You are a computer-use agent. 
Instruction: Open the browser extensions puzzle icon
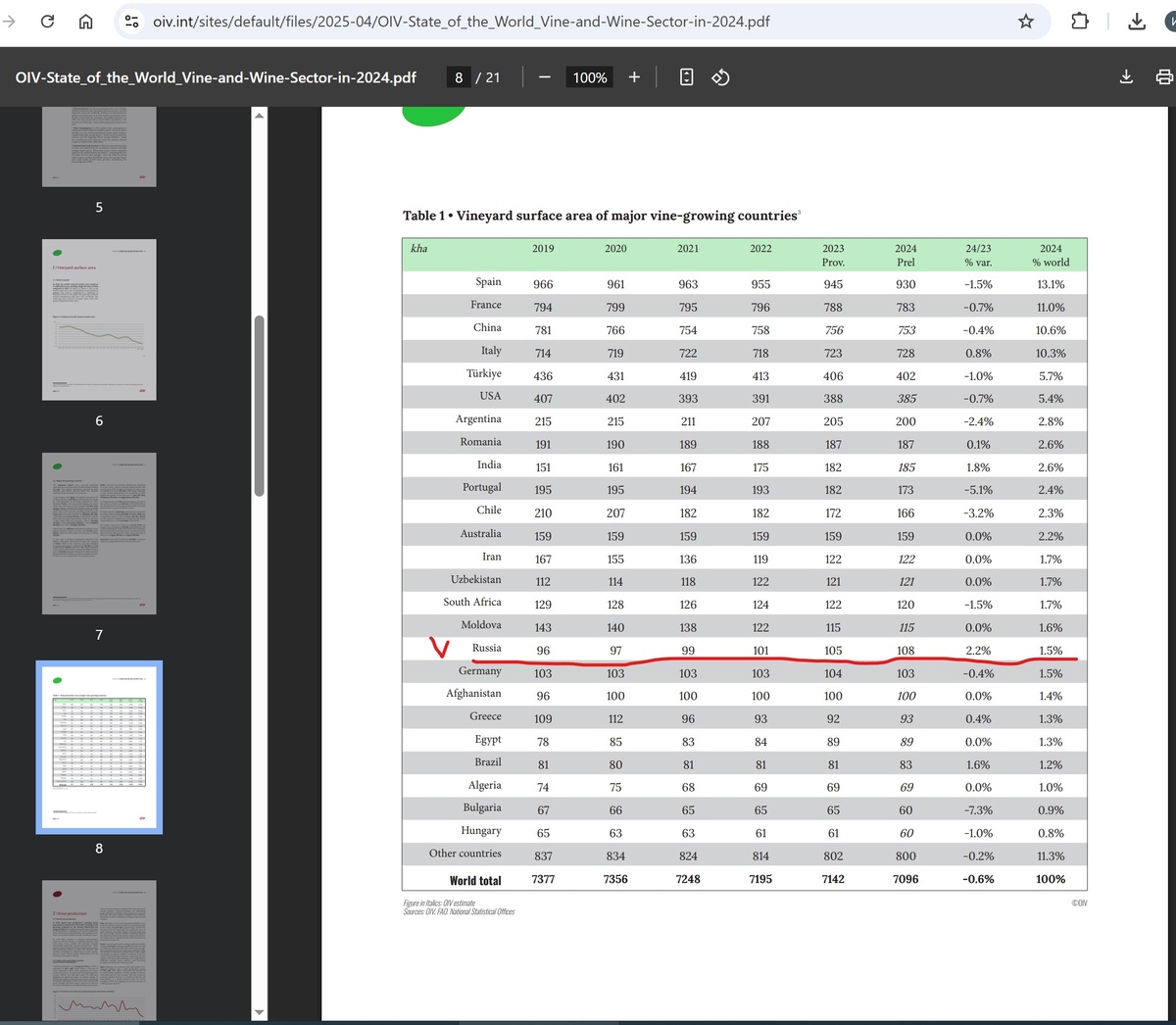tap(1079, 21)
